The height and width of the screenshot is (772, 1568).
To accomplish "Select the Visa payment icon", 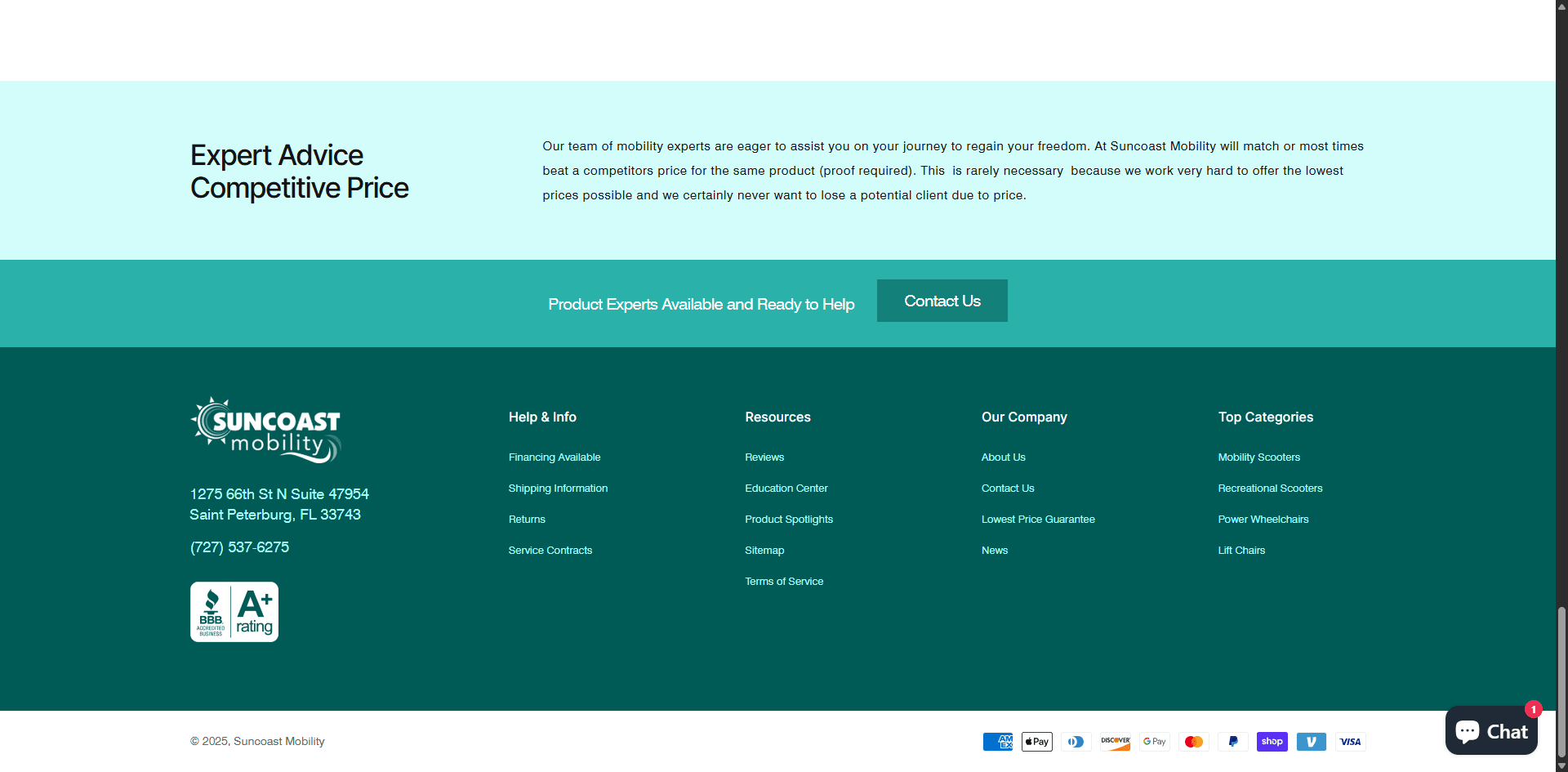I will tap(1351, 742).
